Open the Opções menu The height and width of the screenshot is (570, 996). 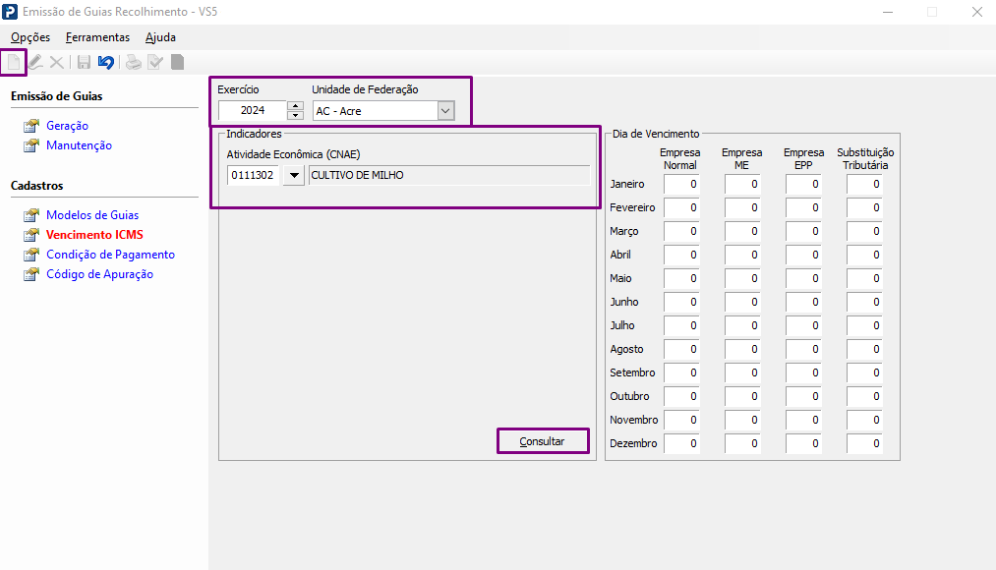point(30,37)
